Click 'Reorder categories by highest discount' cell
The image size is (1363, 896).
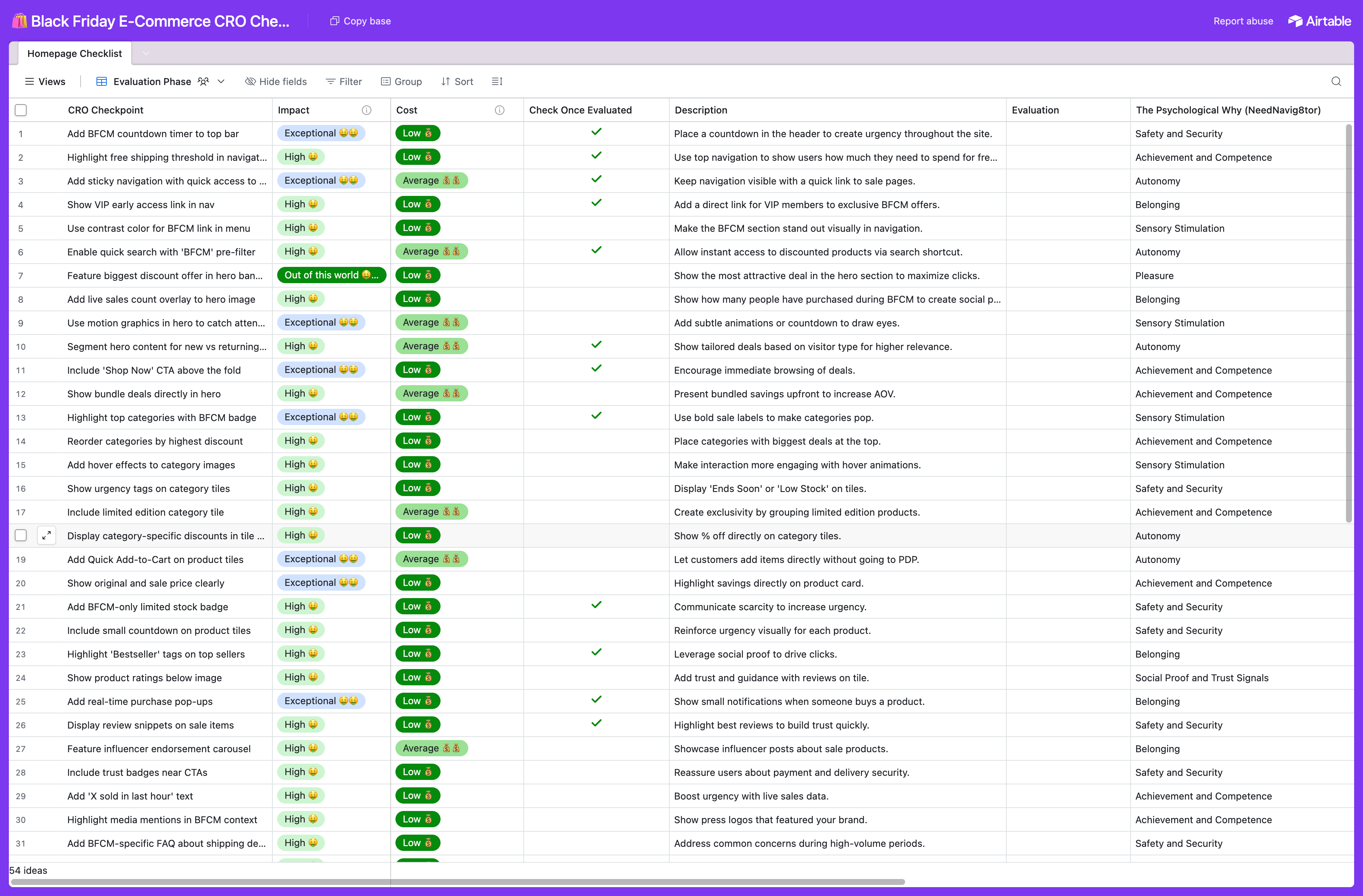pyautogui.click(x=154, y=441)
